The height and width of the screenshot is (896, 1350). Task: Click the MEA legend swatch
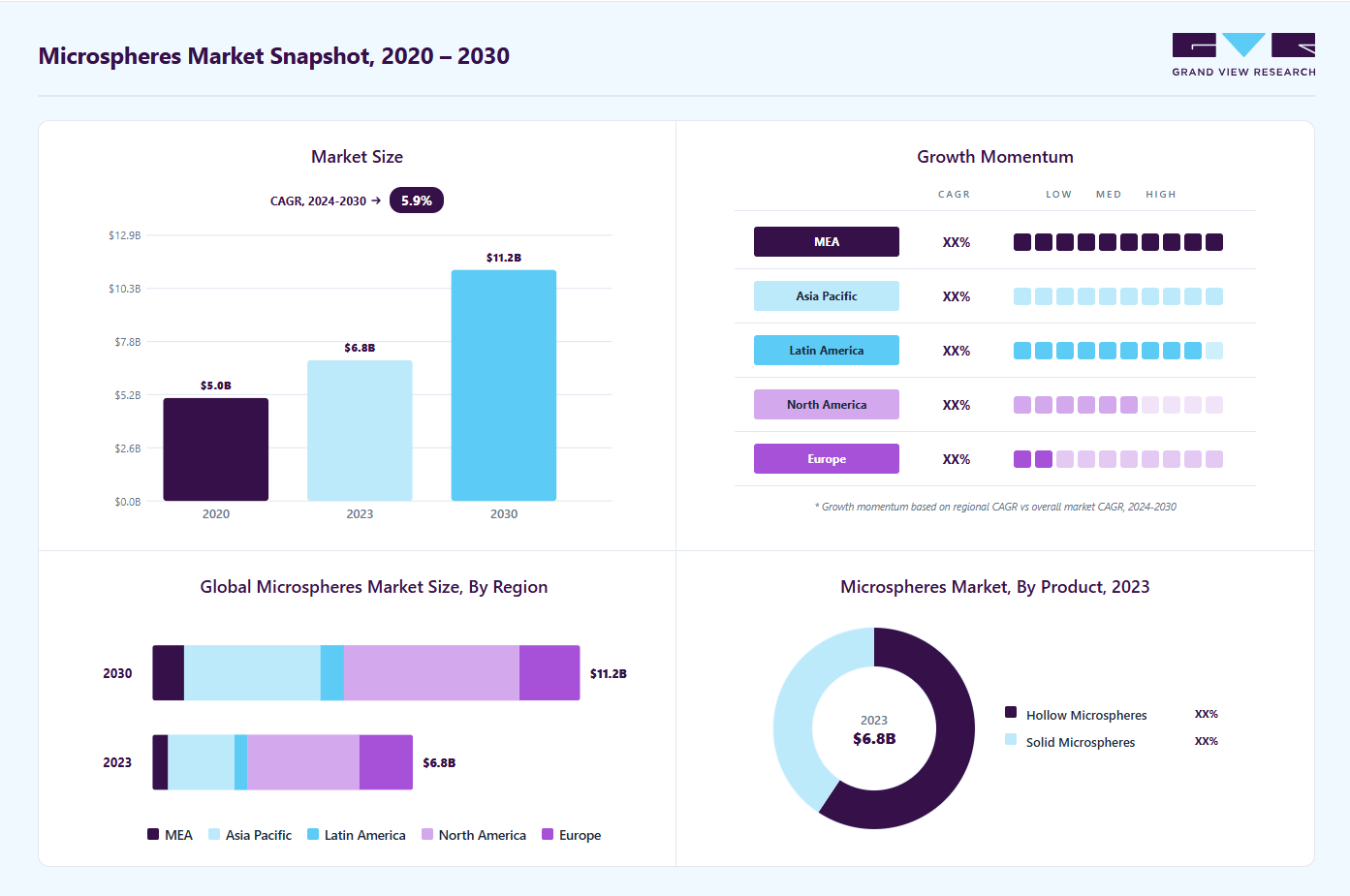click(x=153, y=834)
